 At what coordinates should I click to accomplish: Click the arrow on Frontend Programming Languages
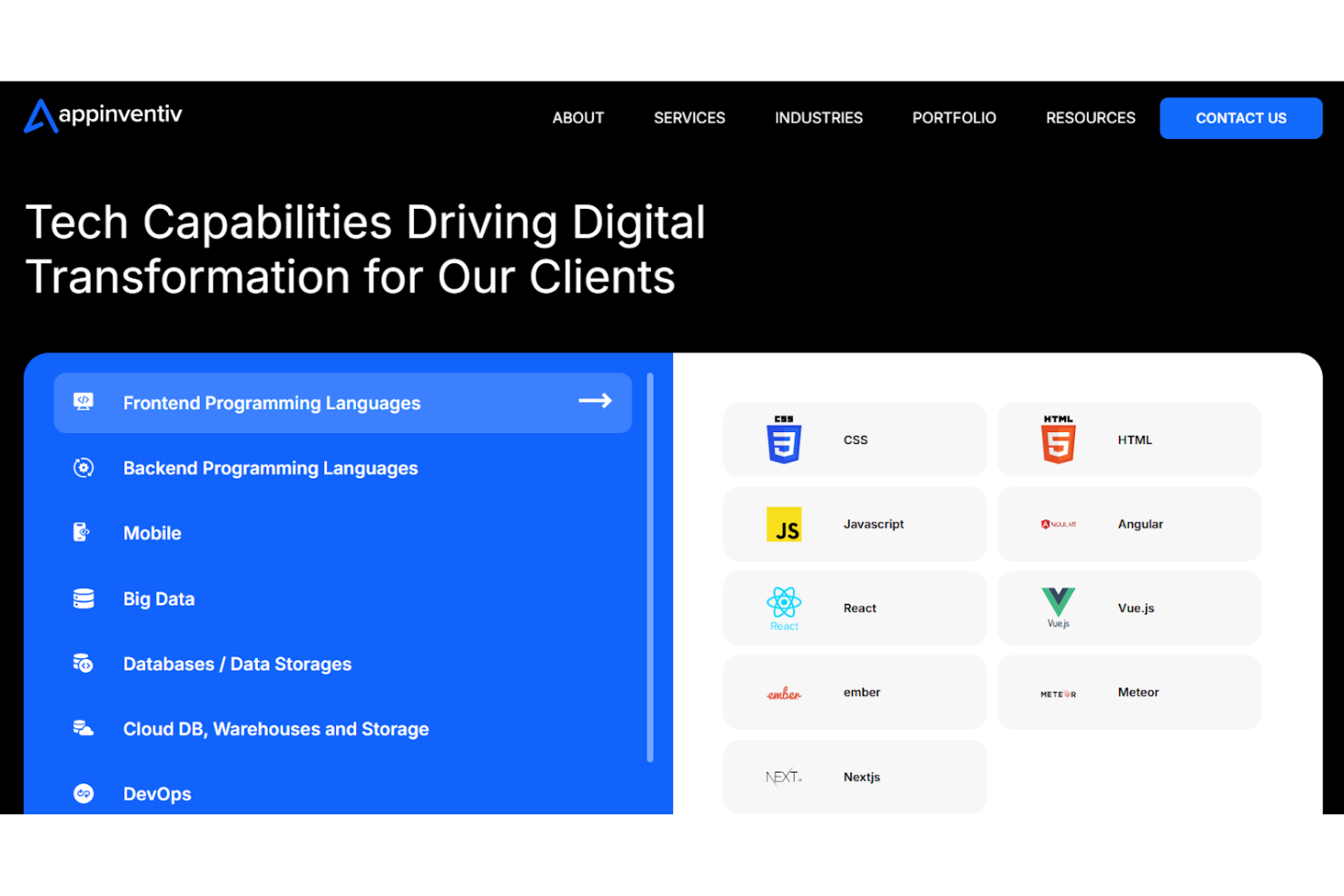click(x=595, y=401)
